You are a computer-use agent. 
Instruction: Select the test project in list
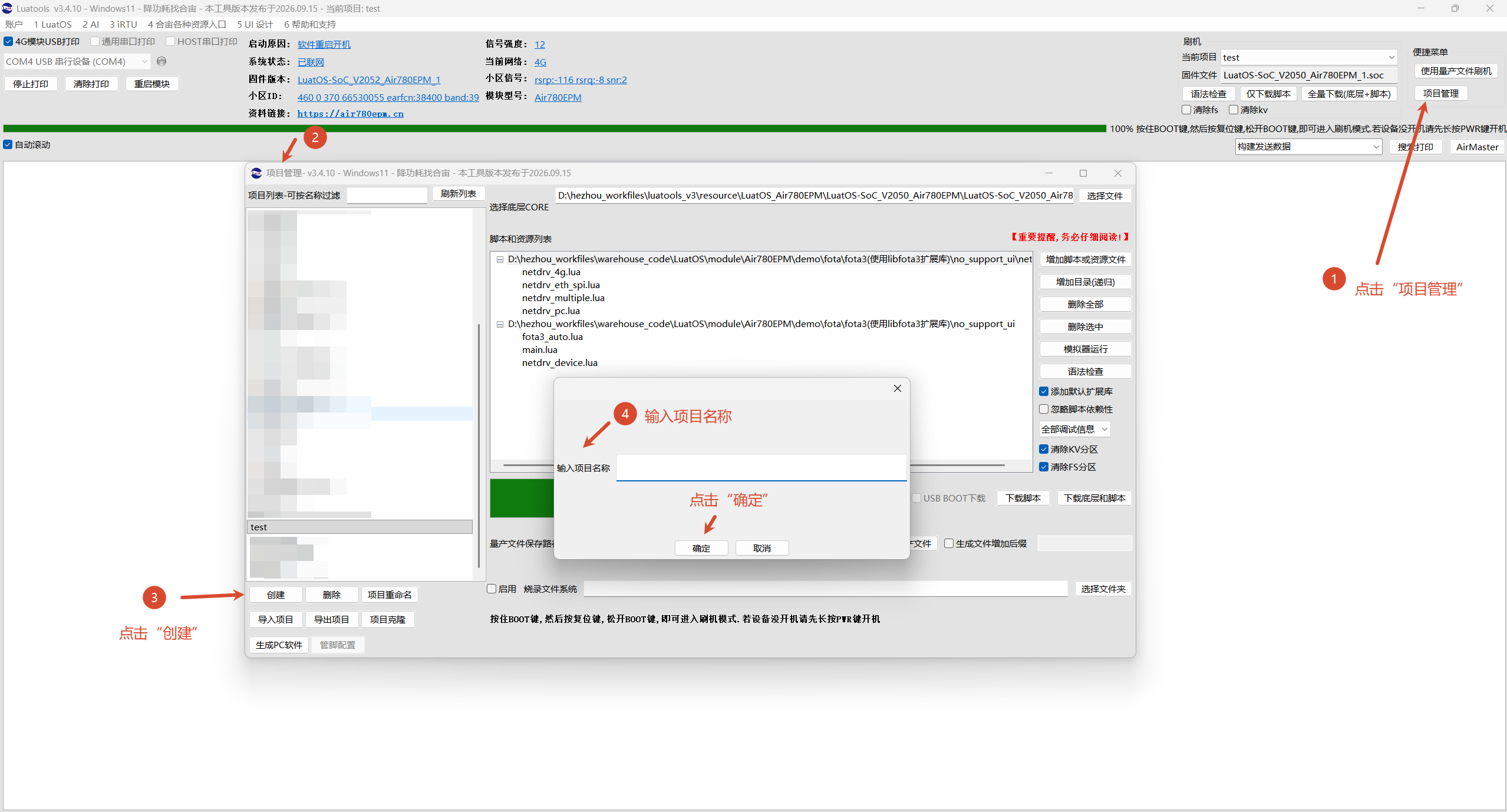pos(360,527)
